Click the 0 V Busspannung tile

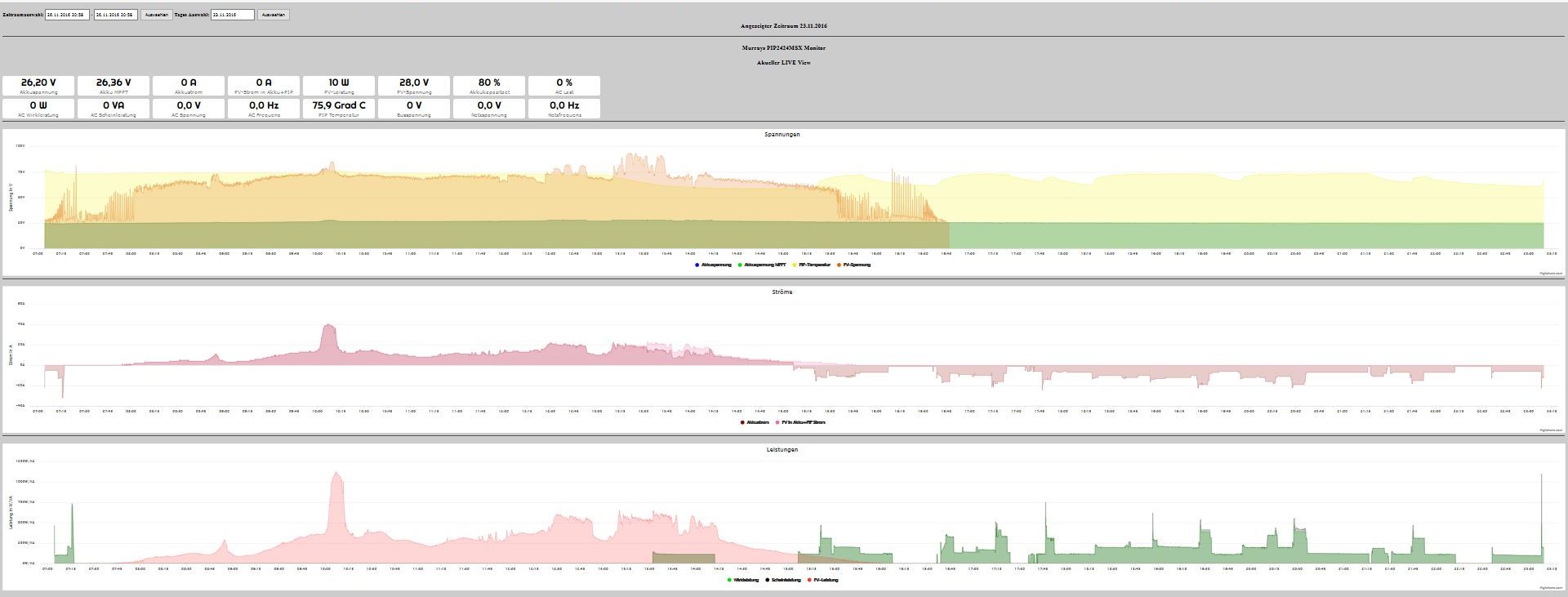[x=414, y=109]
